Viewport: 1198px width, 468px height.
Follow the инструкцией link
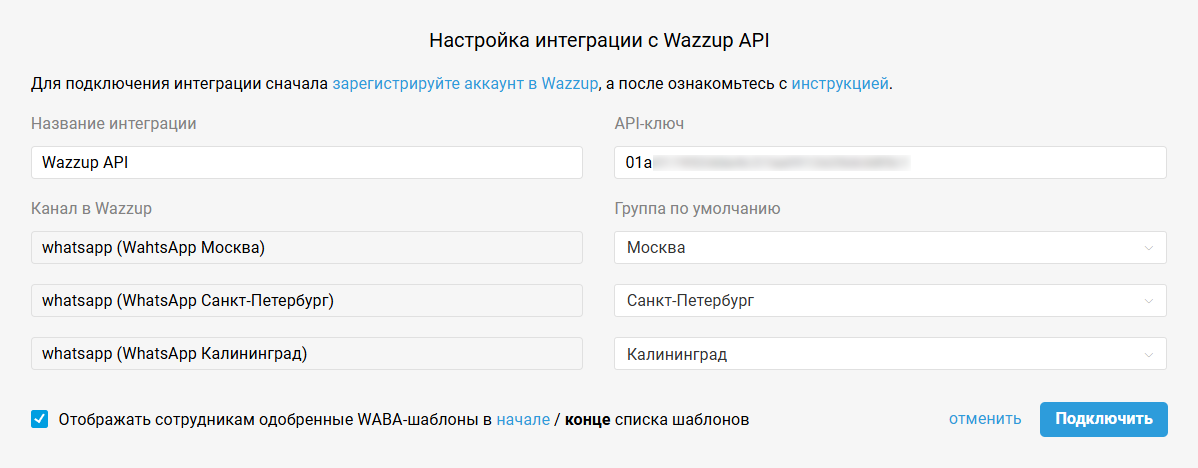(x=839, y=84)
